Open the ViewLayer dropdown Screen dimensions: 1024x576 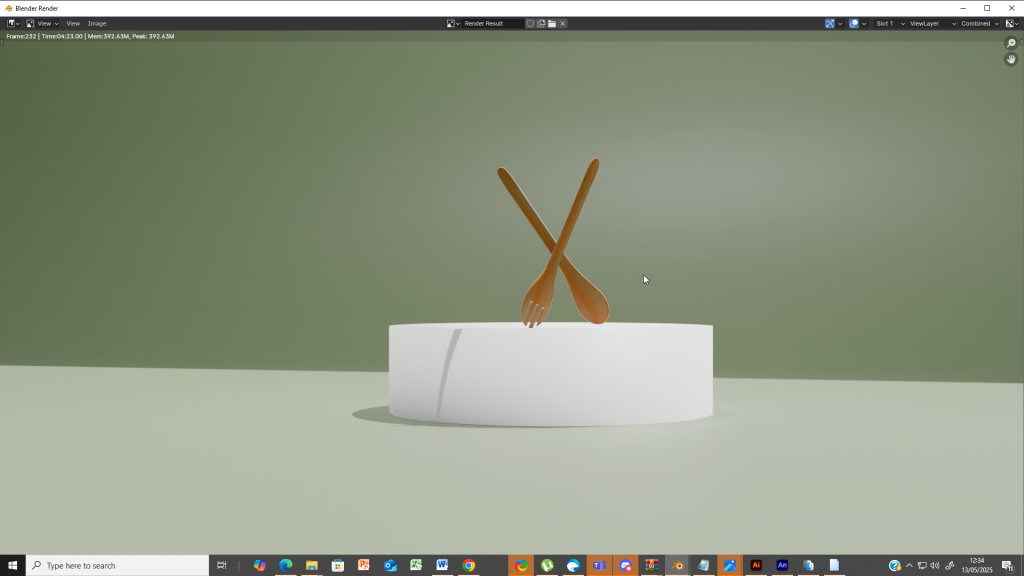pos(932,23)
